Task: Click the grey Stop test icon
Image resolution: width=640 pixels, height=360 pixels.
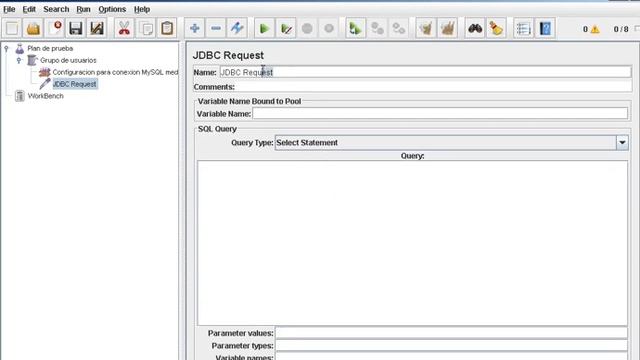Action: tap(307, 28)
